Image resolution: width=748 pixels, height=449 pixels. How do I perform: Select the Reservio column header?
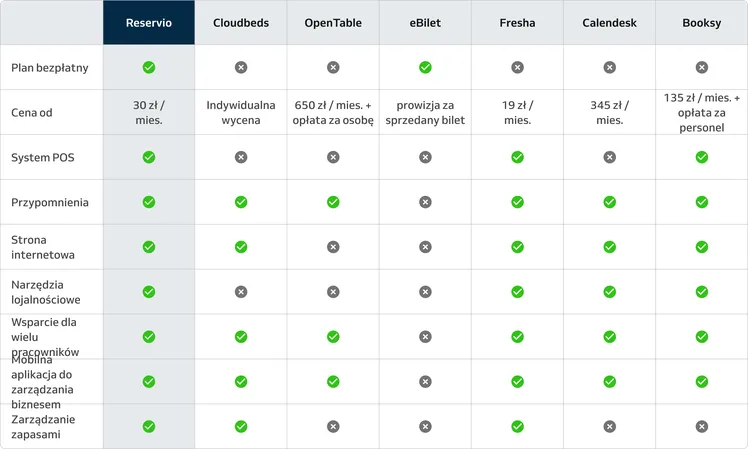(x=149, y=23)
